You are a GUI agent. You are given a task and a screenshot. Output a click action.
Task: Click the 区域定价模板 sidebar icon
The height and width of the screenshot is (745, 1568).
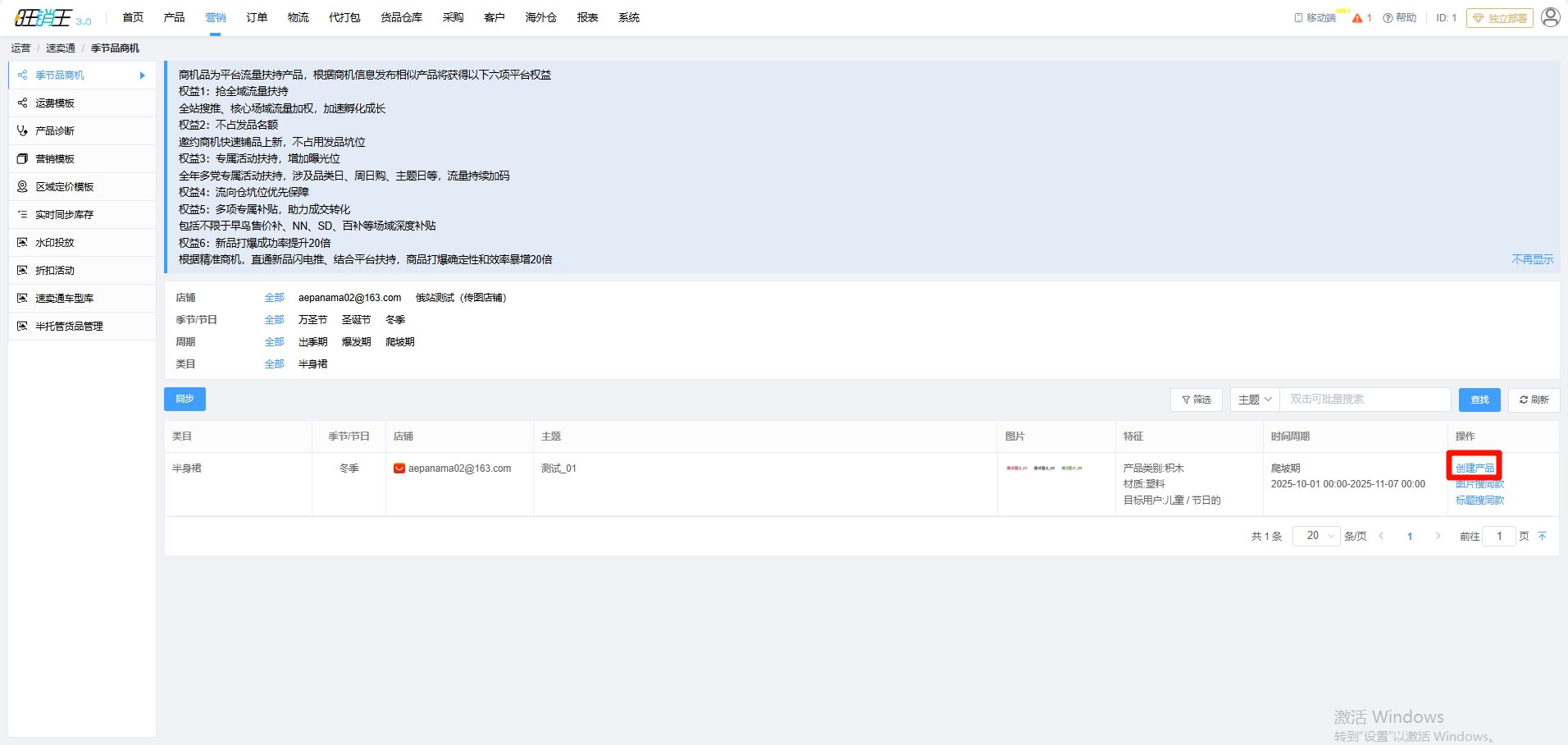click(x=22, y=186)
